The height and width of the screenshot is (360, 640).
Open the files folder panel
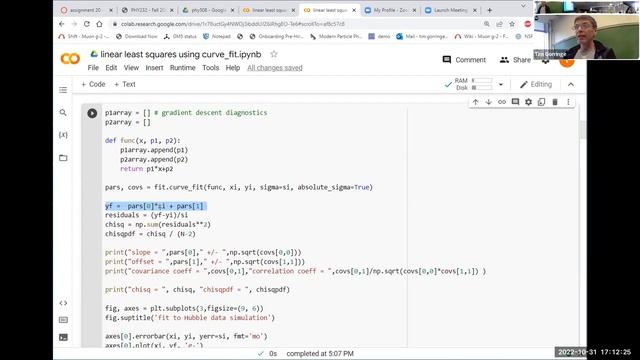click(63, 158)
